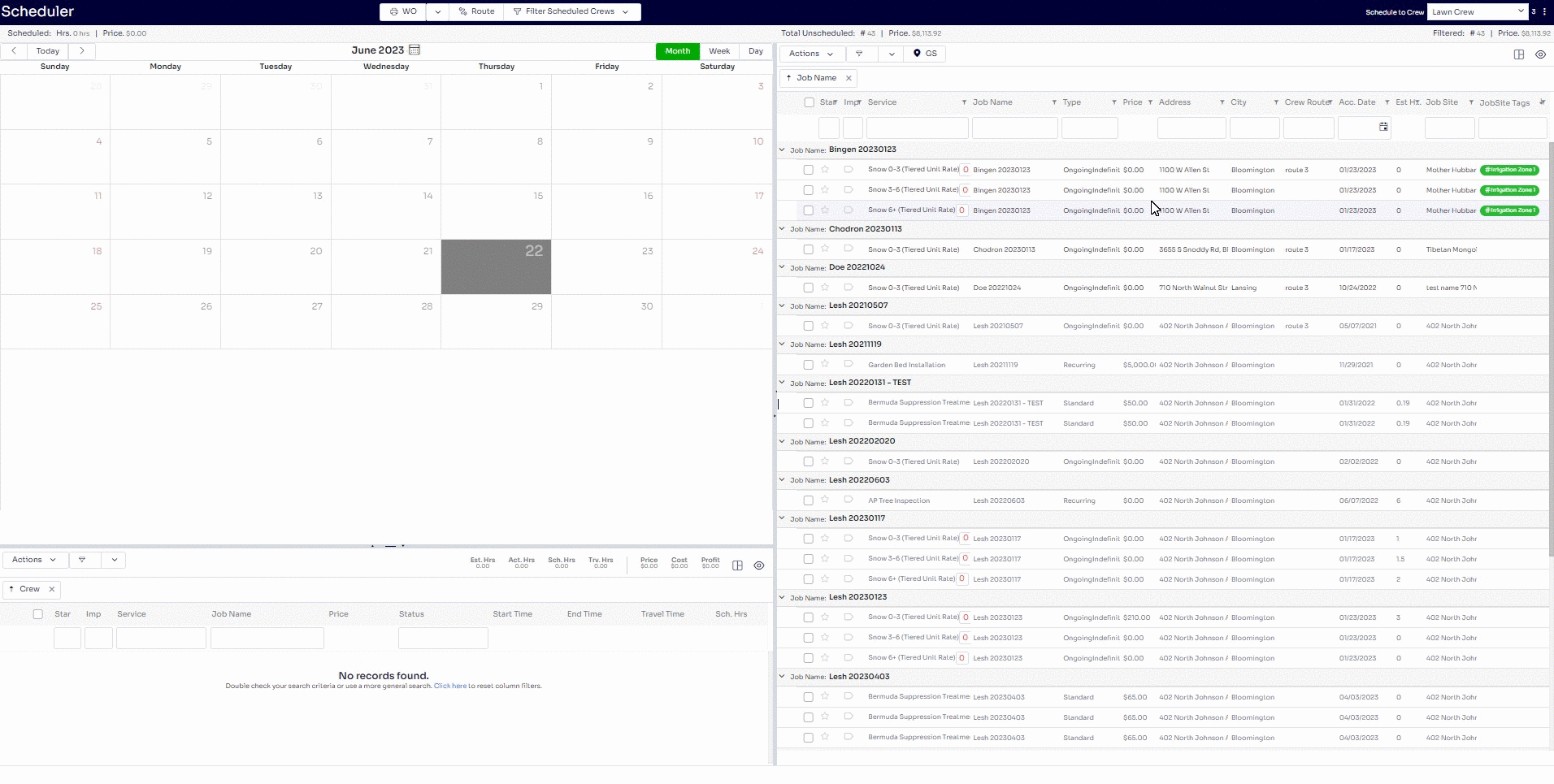
Task: Check the select-all checkbox in crew grid header
Action: click(x=38, y=614)
